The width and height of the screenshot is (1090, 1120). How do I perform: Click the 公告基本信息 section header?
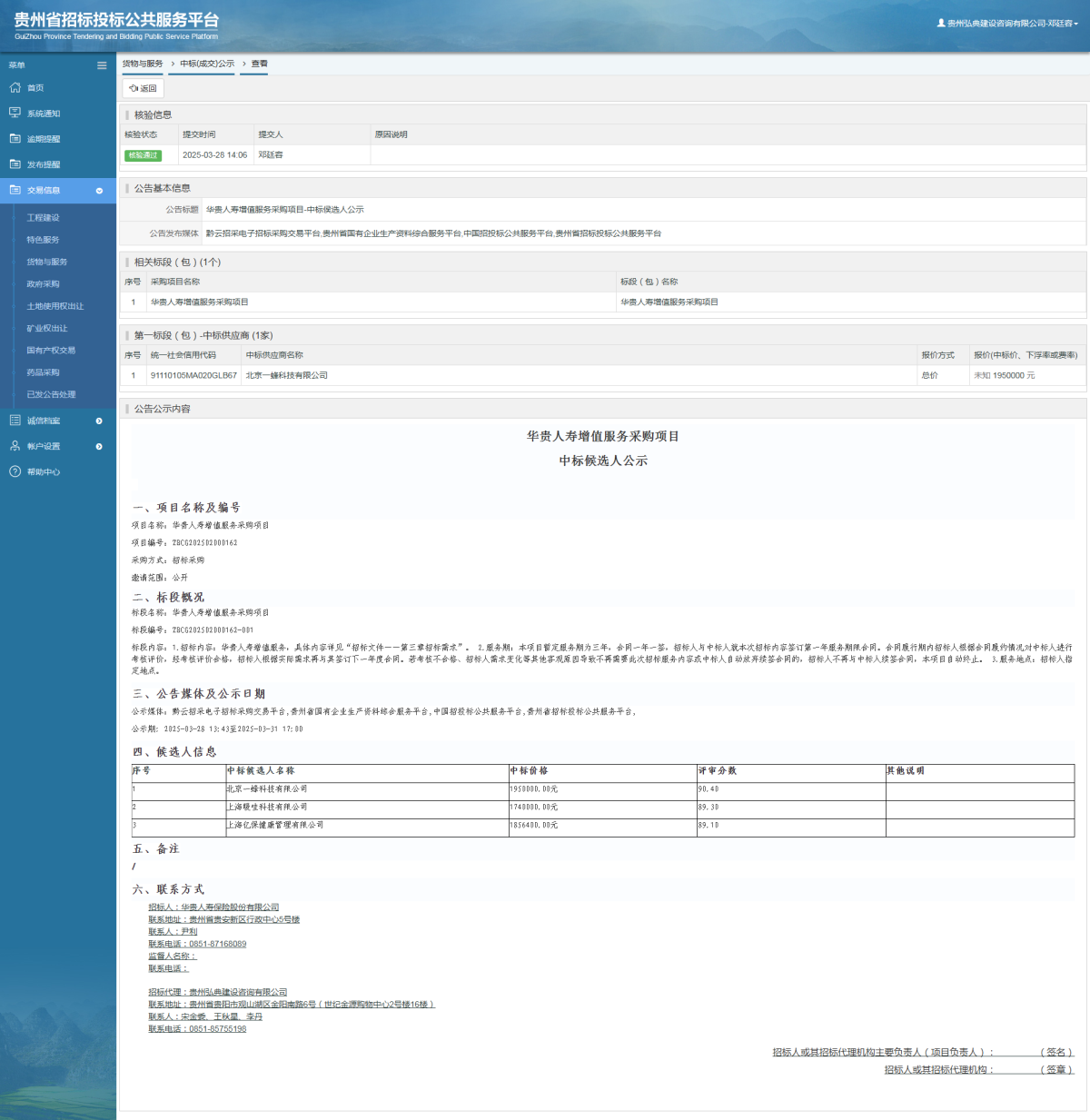163,188
